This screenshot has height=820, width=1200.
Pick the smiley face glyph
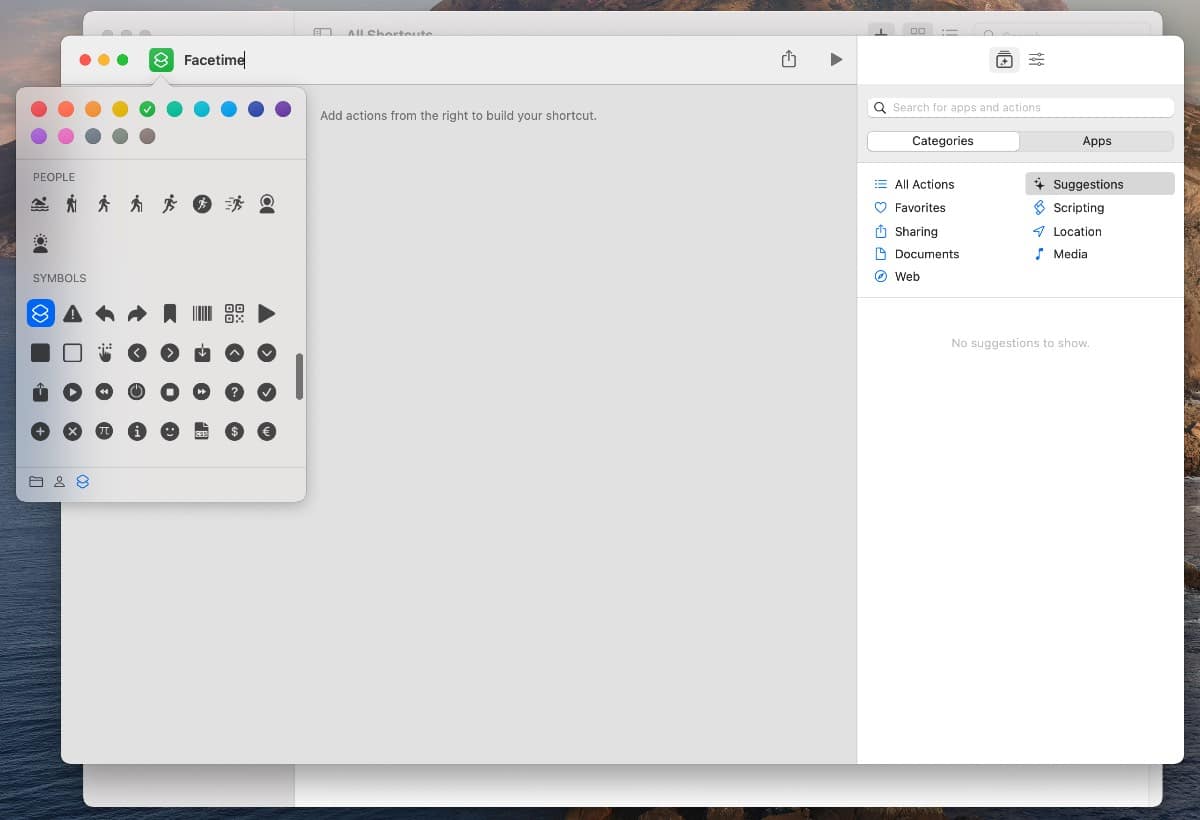(170, 432)
